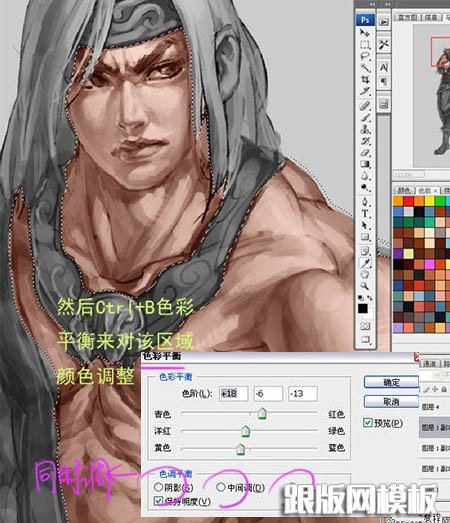Image resolution: width=450 pixels, height=523 pixels.
Task: Click the navigator preview thumbnail
Action: pos(432,97)
